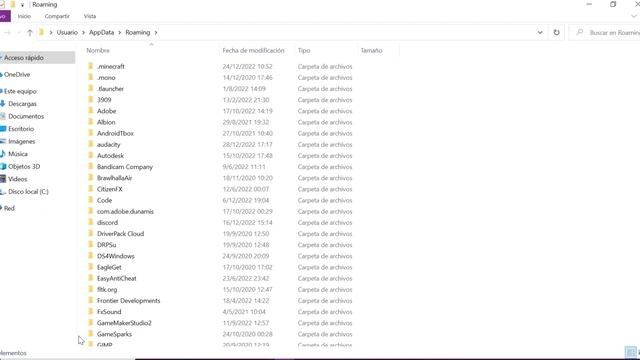The image size is (640, 360).
Task: Open the Vista ribbon tab
Action: point(90,16)
